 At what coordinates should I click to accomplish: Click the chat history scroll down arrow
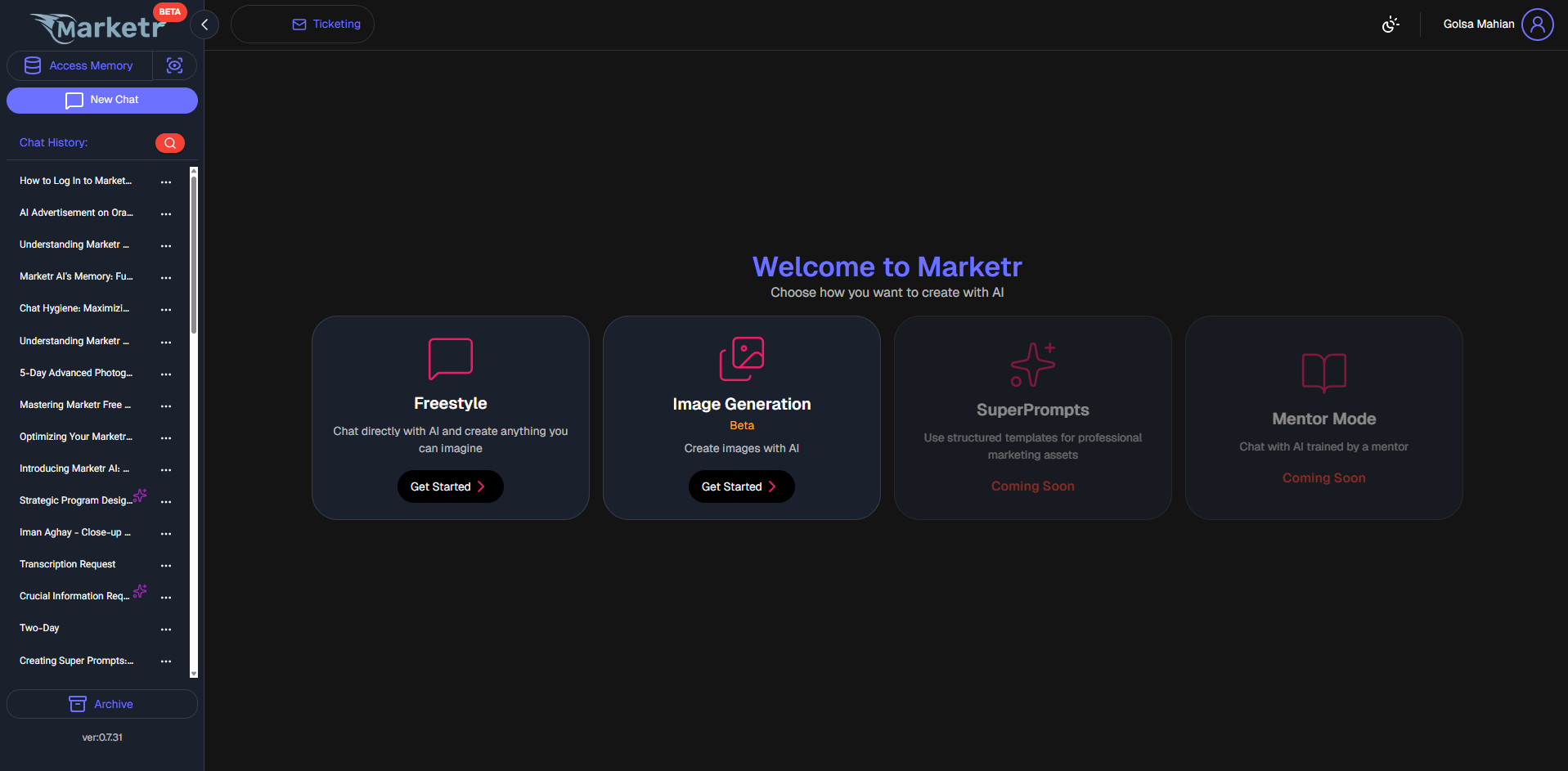194,674
